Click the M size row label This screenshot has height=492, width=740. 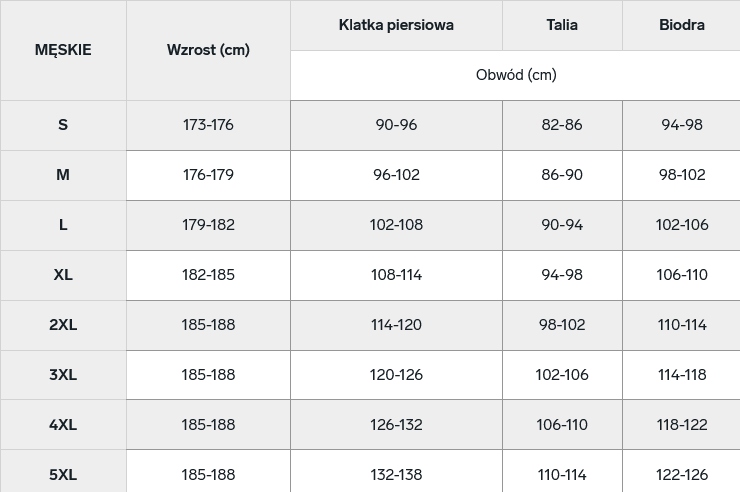pyautogui.click(x=63, y=175)
